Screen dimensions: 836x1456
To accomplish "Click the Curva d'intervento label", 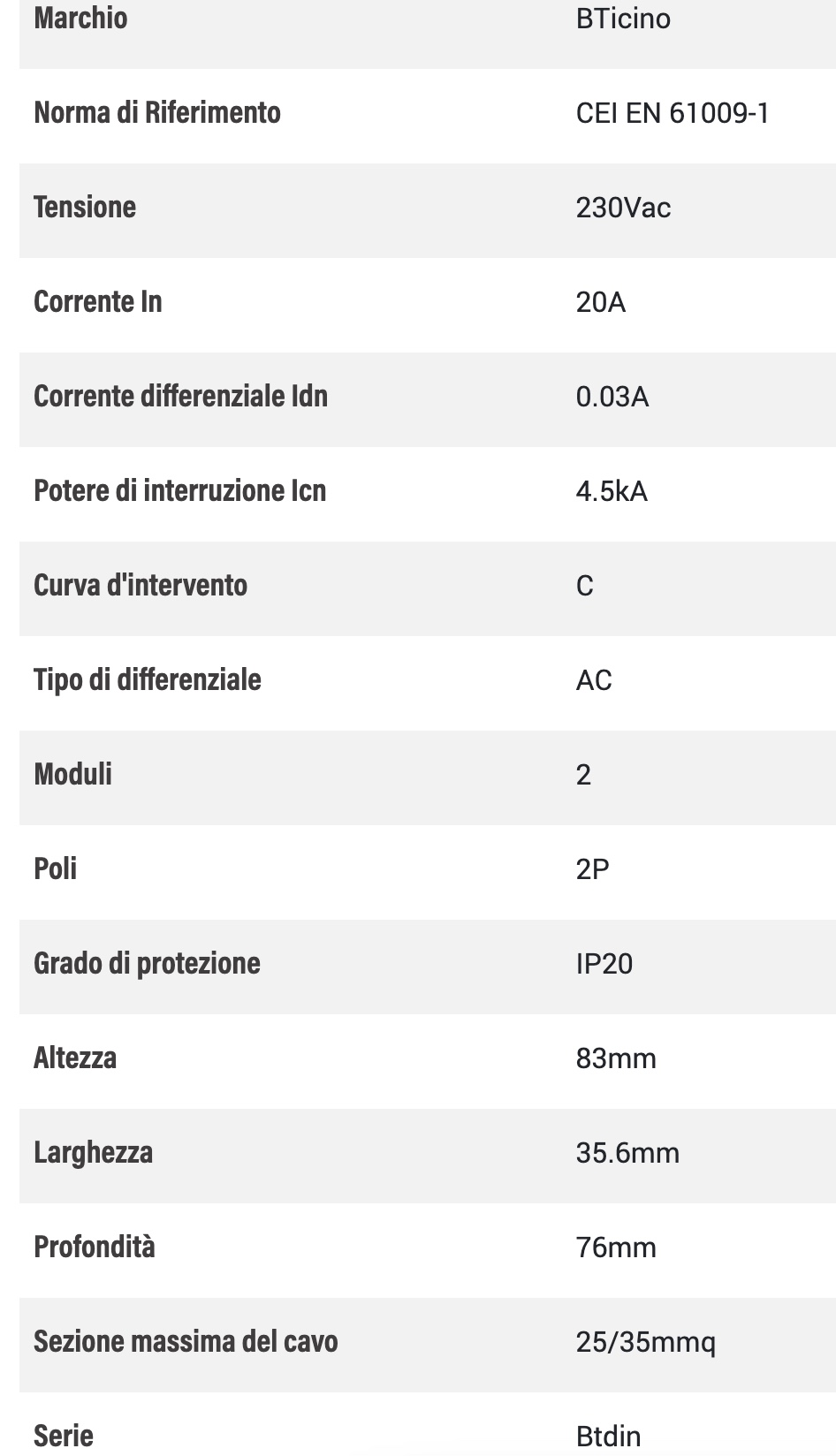I will (141, 586).
